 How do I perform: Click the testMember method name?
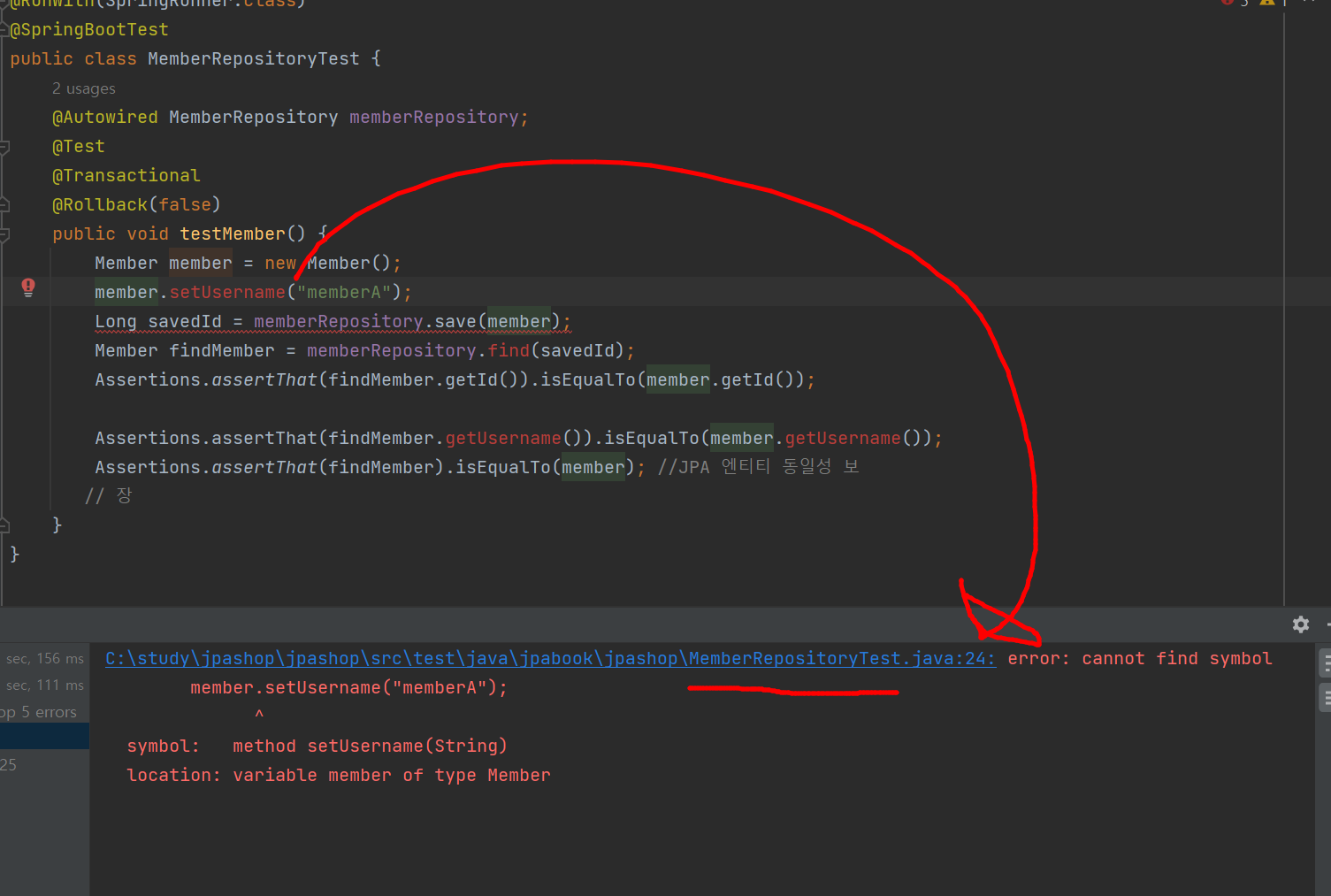233,234
